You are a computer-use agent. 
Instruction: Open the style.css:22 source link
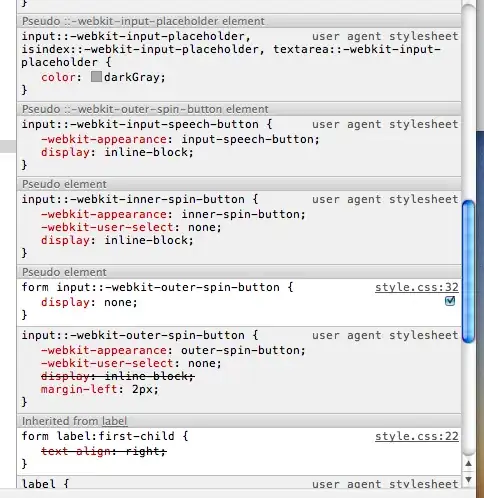417,436
